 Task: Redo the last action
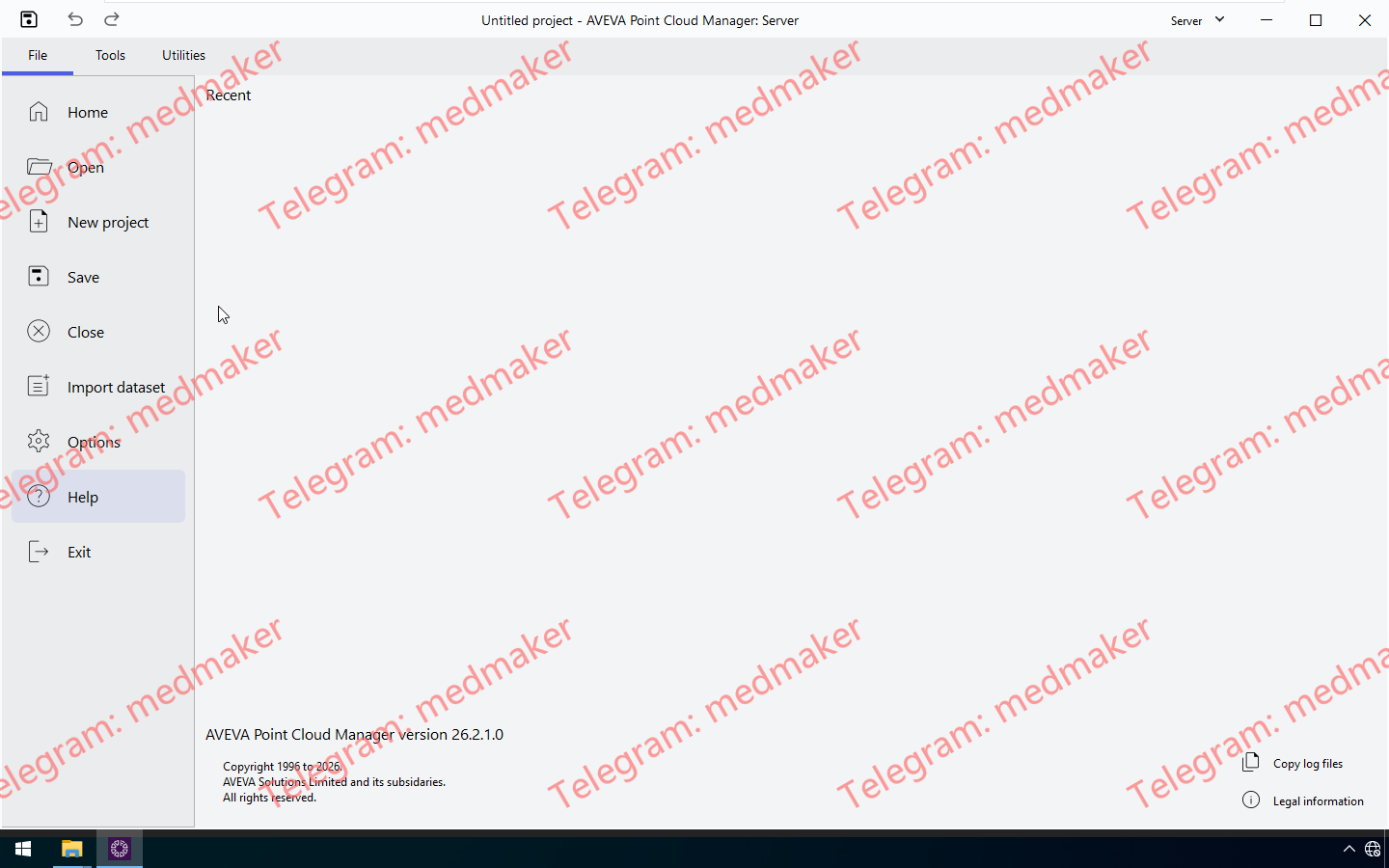pyautogui.click(x=112, y=19)
